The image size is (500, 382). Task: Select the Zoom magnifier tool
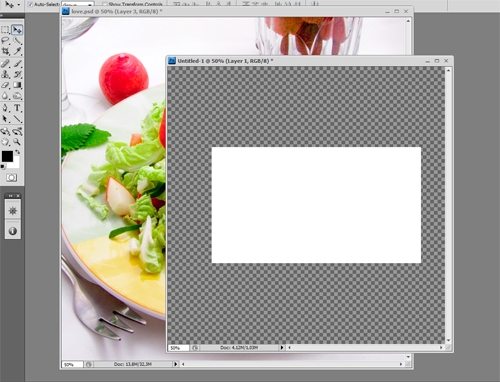pos(17,142)
